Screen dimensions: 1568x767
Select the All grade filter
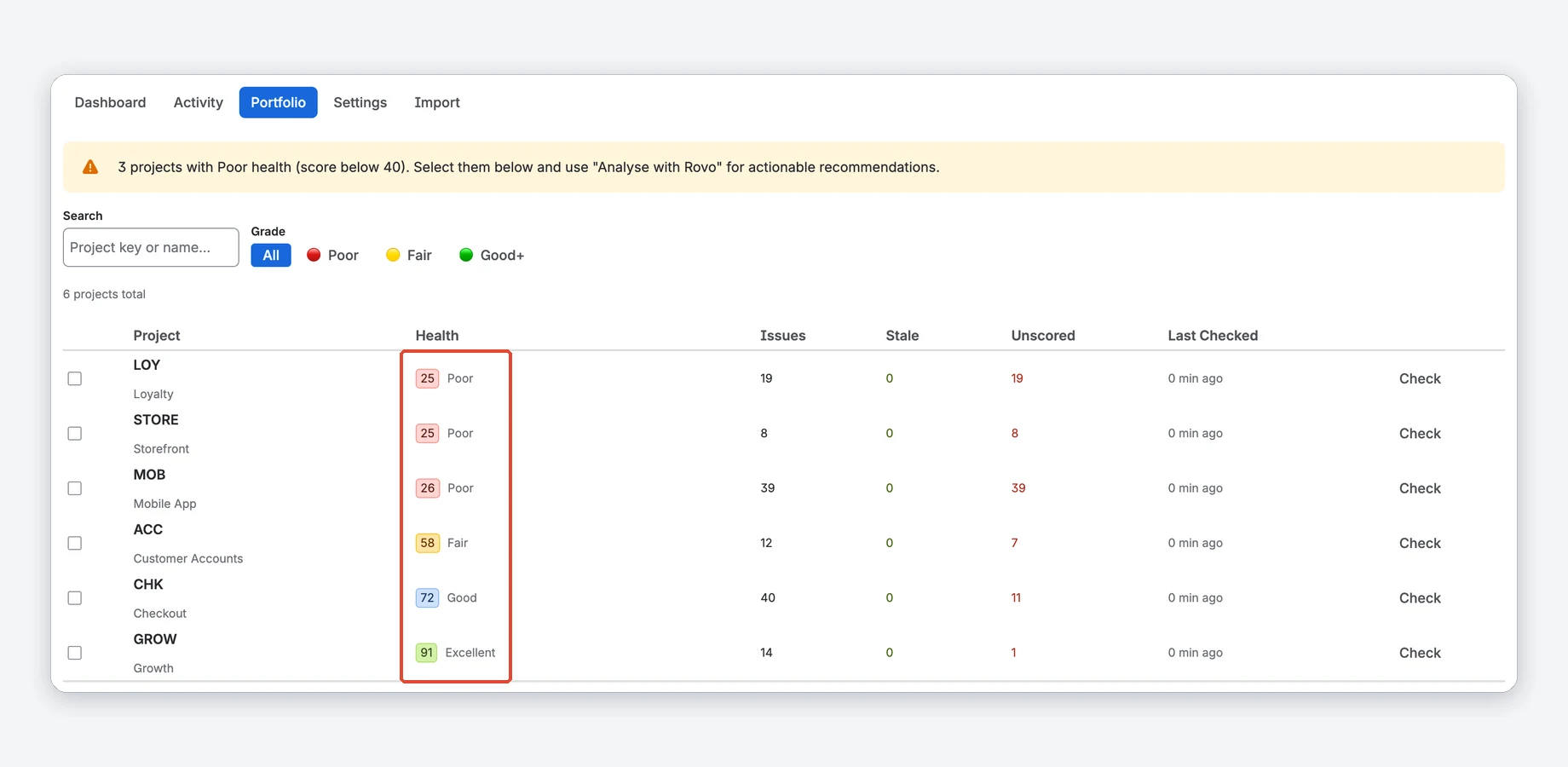click(271, 255)
